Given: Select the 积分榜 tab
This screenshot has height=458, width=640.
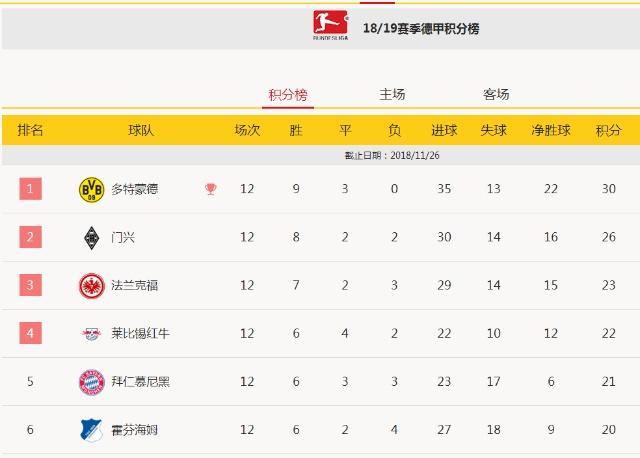Looking at the screenshot, I should click(288, 95).
